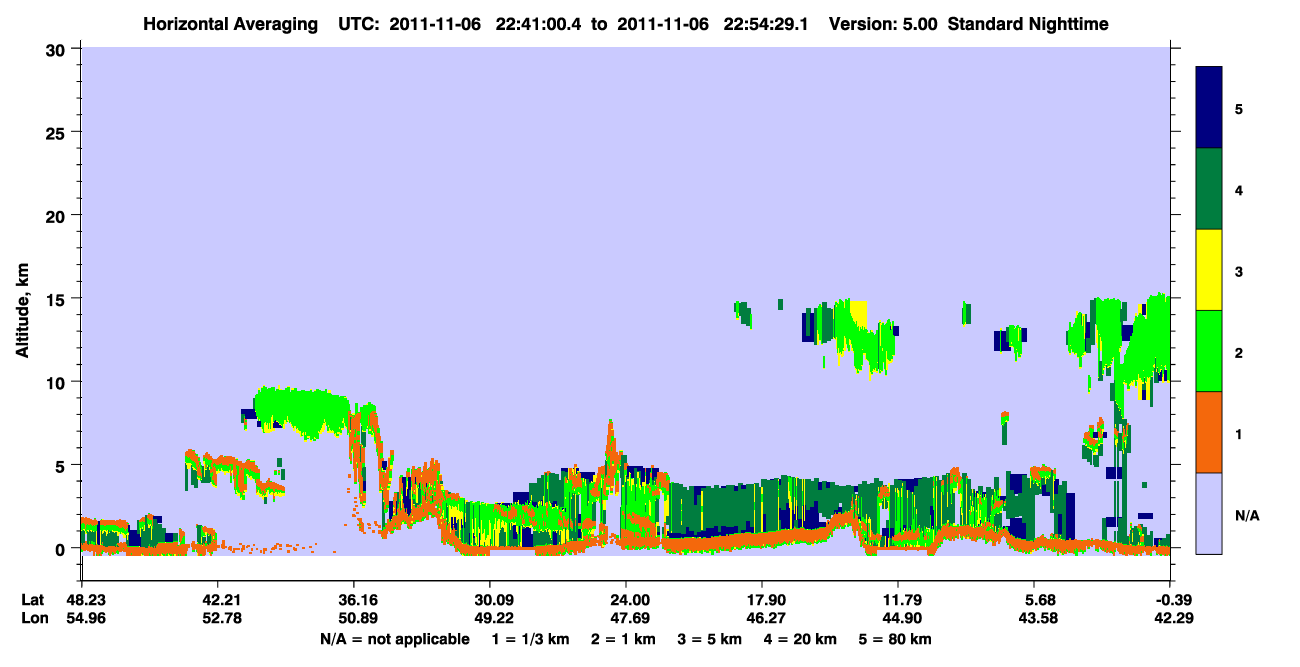Image resolution: width=1300 pixels, height=667 pixels.
Task: Click 'Version: 5.00' in the title
Action: (x=883, y=23)
